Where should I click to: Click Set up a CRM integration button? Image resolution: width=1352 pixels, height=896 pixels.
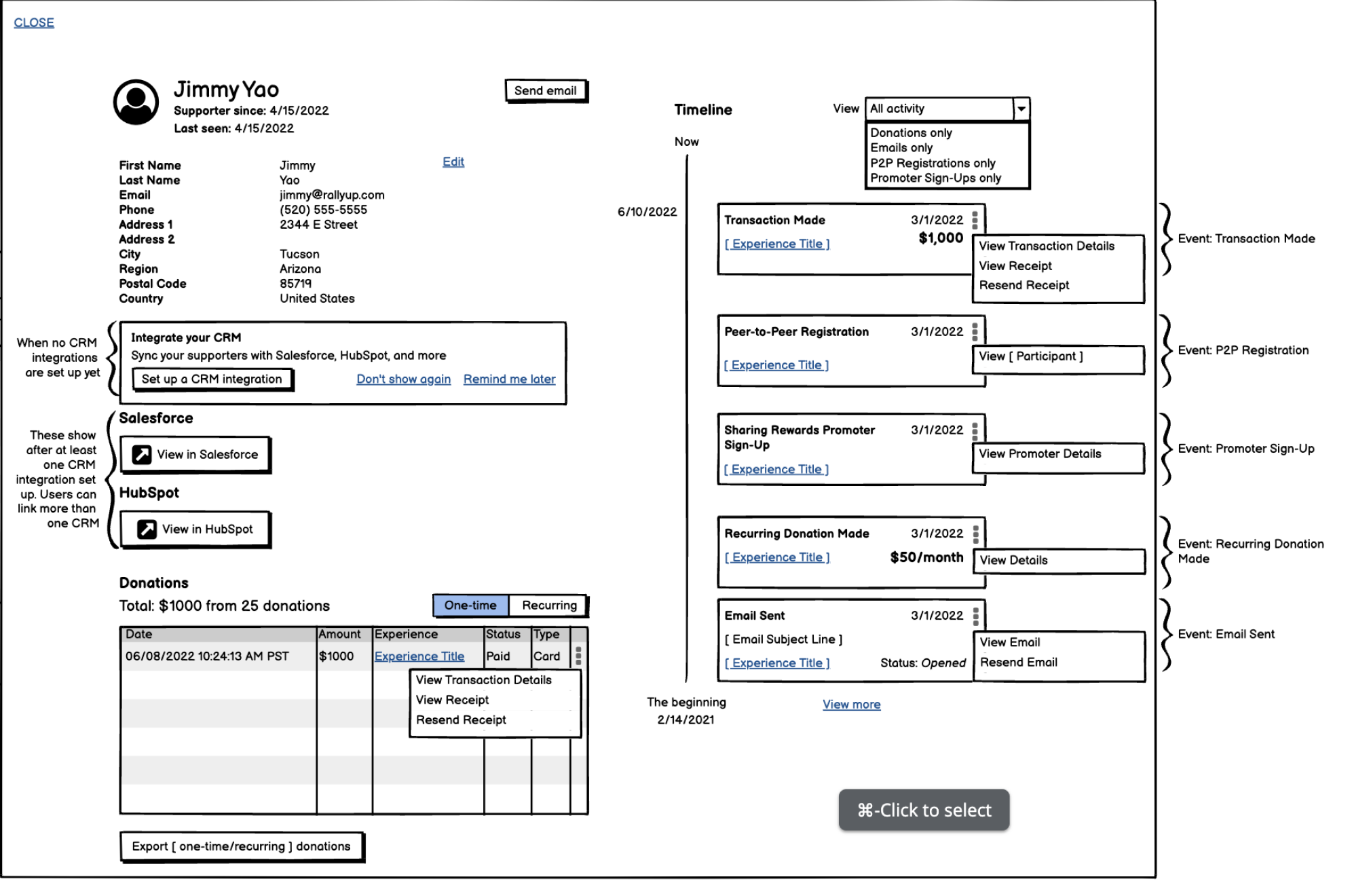pyautogui.click(x=212, y=379)
